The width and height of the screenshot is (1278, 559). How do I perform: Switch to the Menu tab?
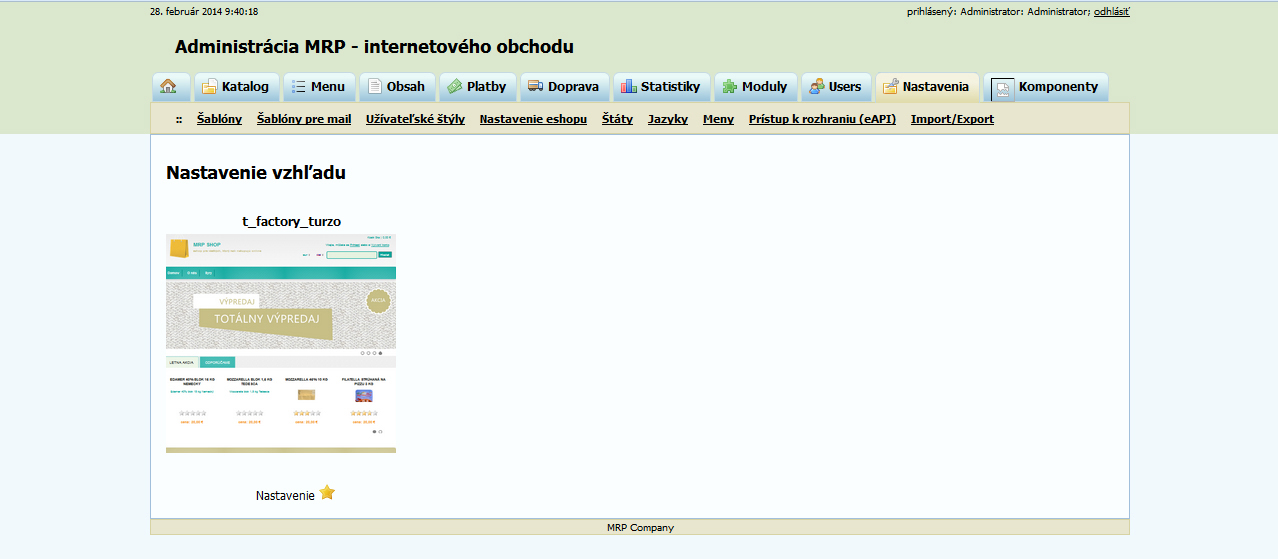coord(319,87)
